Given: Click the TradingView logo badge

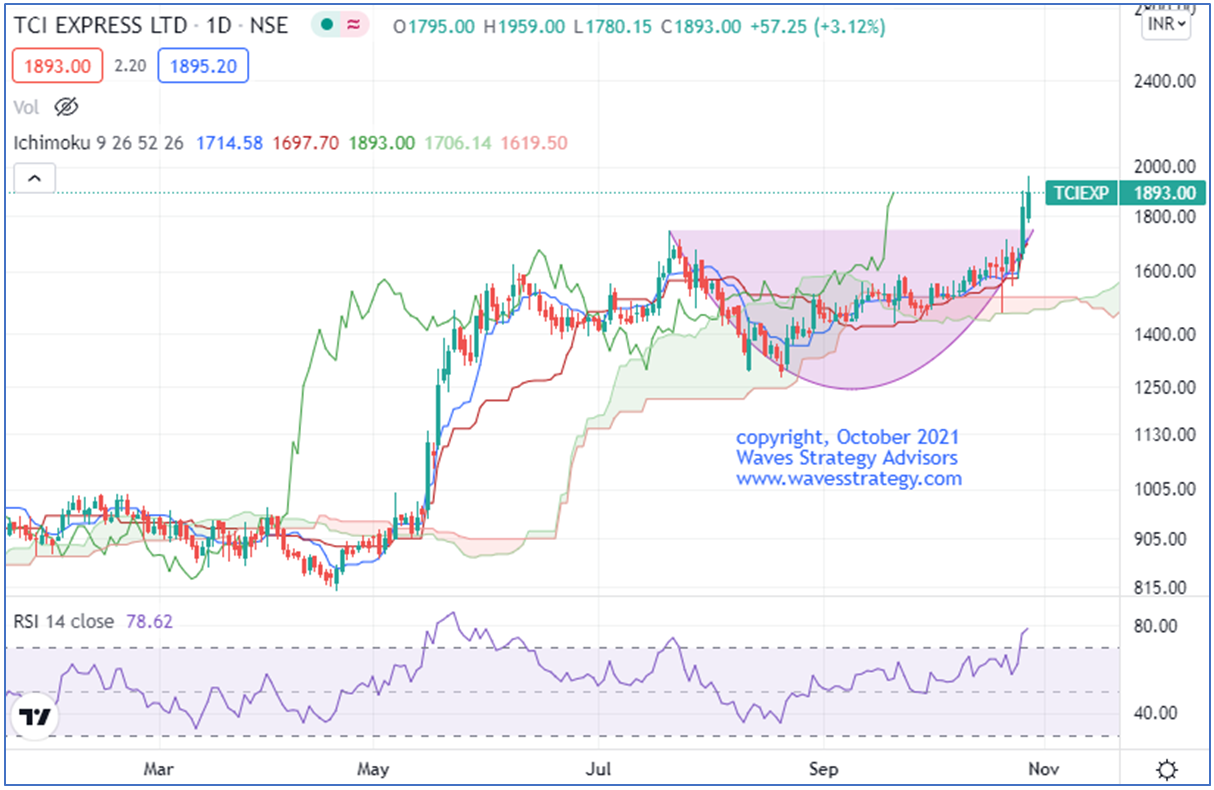Looking at the screenshot, I should (x=37, y=718).
